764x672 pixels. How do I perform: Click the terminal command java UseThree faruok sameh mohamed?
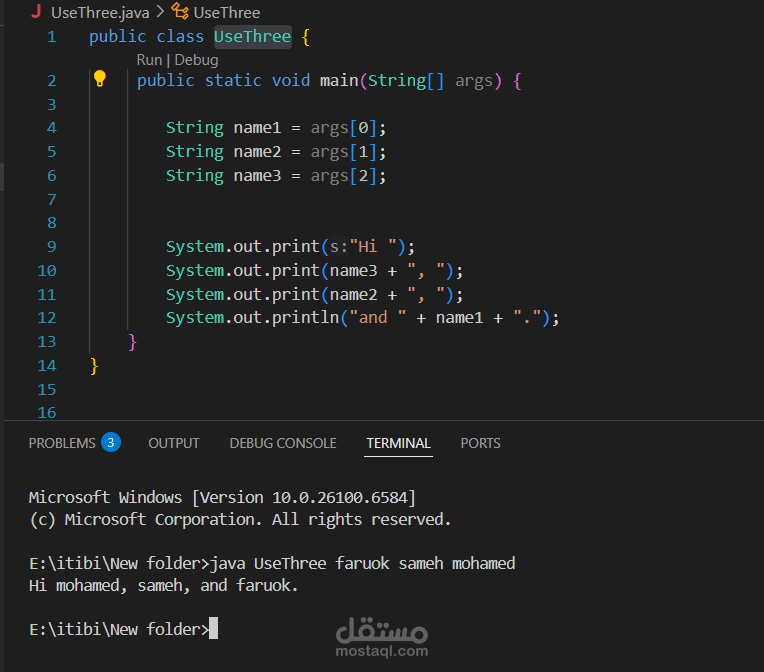click(363, 563)
